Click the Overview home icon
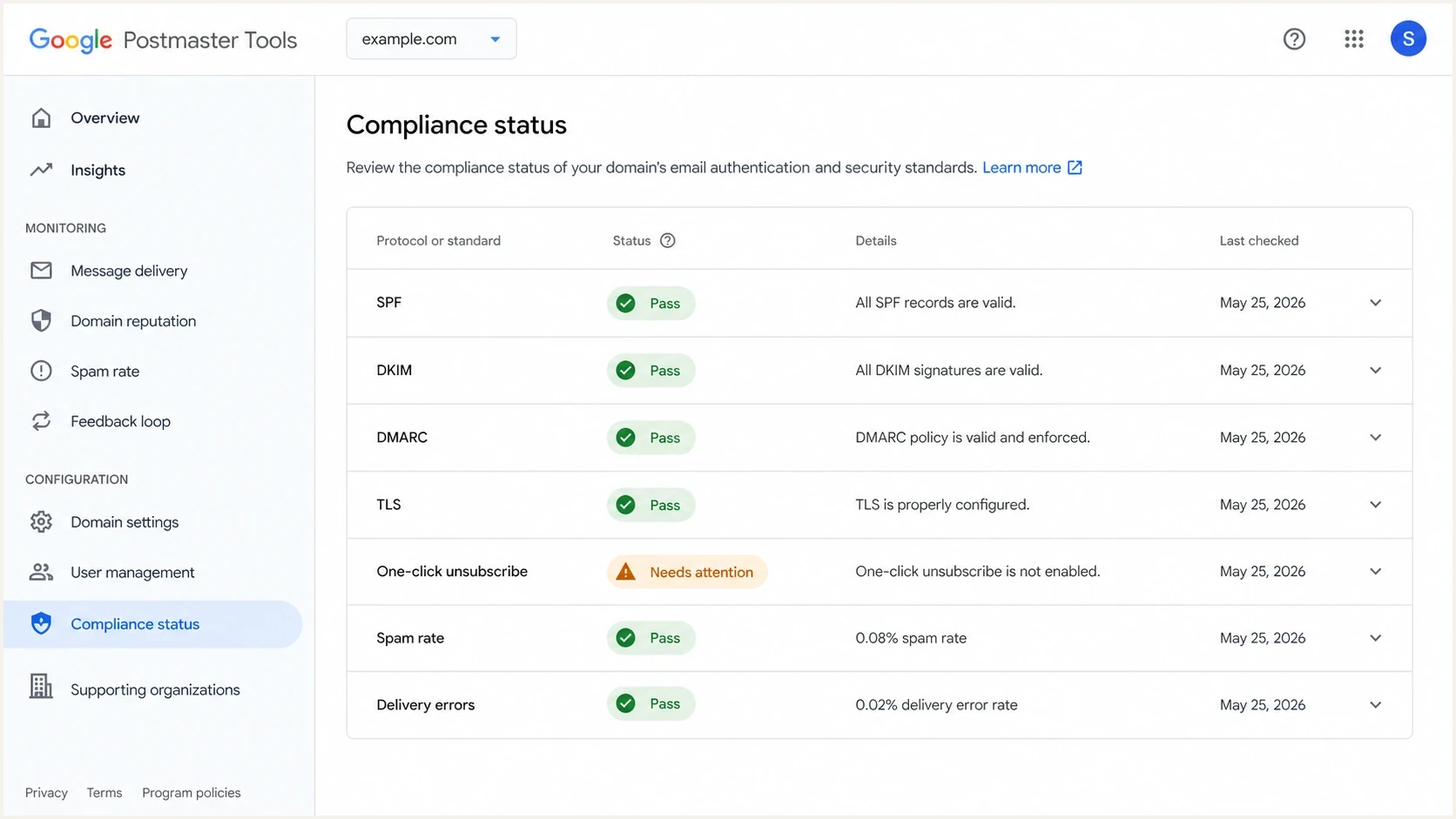This screenshot has height=819, width=1456. [x=41, y=117]
